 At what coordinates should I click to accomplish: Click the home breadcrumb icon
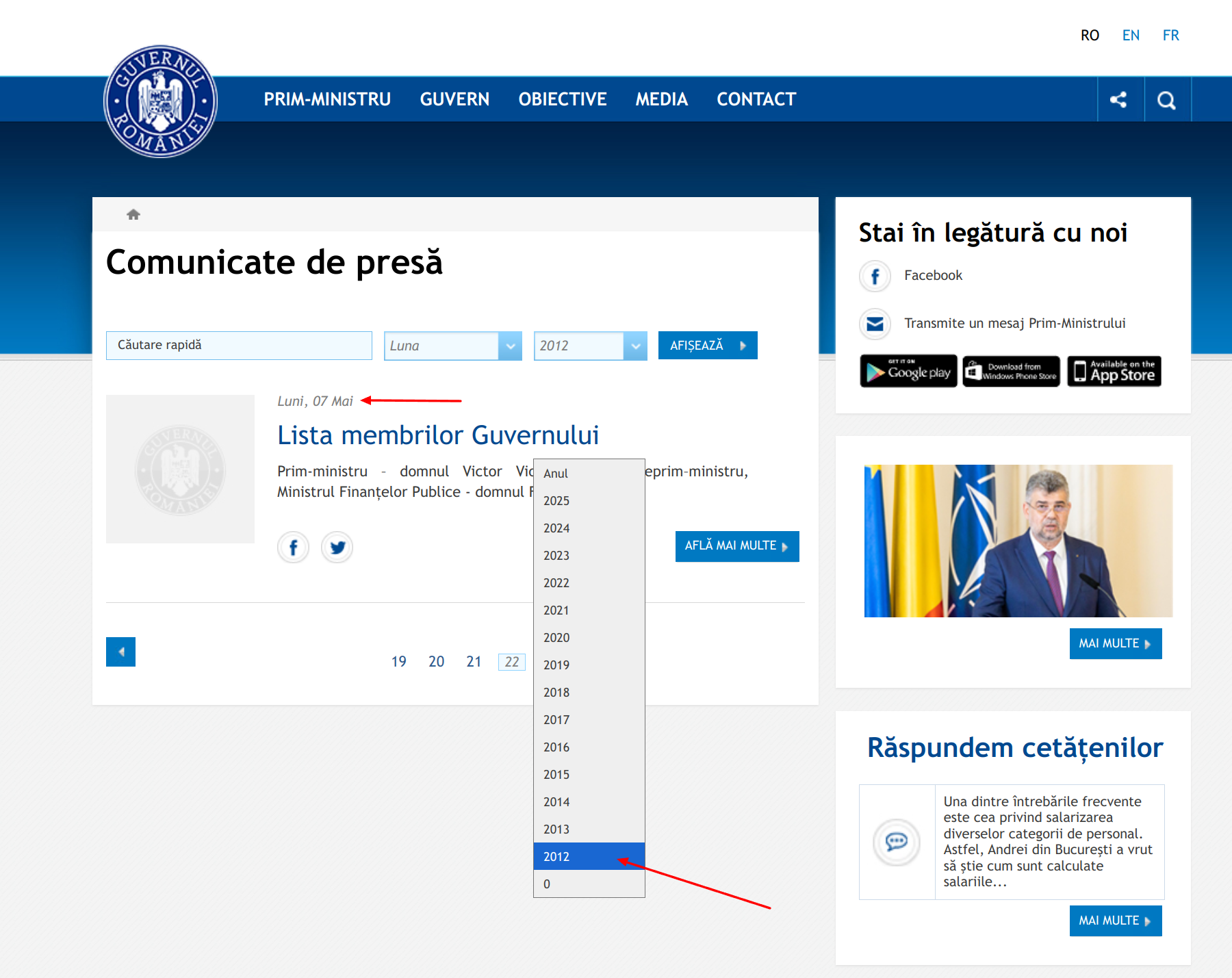(133, 215)
